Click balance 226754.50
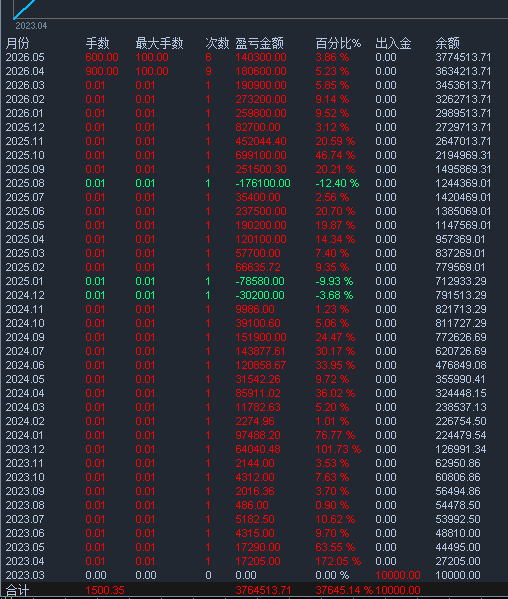Screen dimensions: 508x599 click(461, 421)
